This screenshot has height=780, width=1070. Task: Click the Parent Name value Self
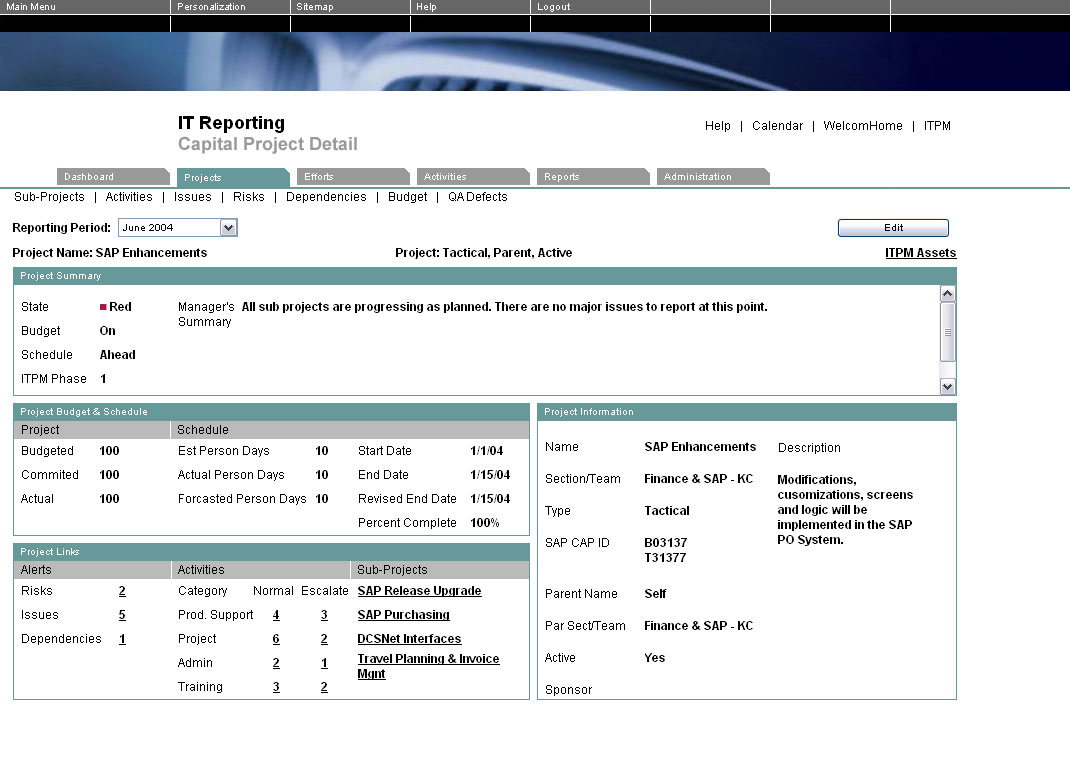point(655,594)
